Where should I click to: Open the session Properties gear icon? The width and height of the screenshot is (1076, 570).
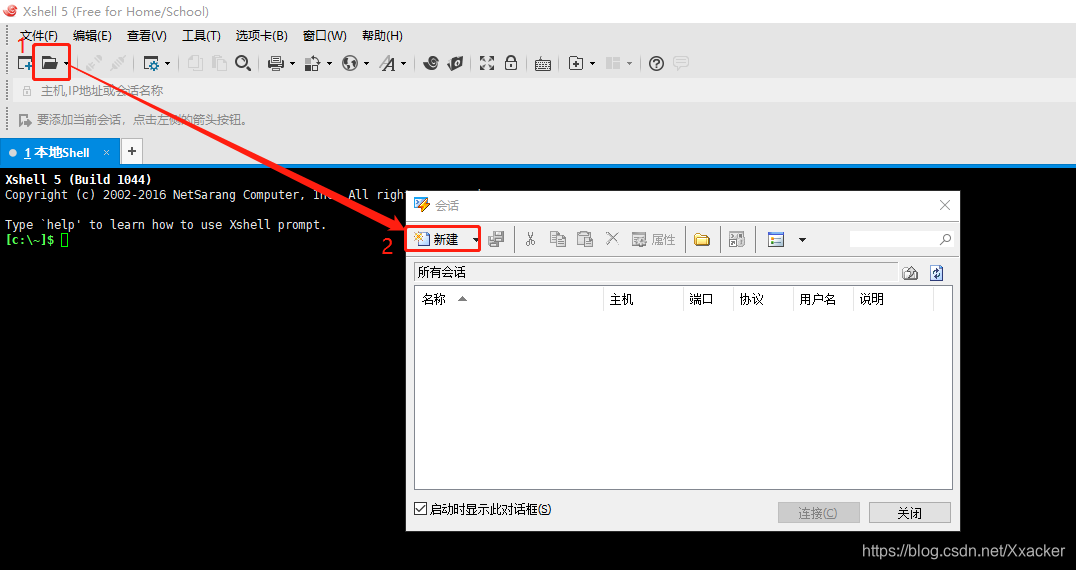pyautogui.click(x=151, y=64)
